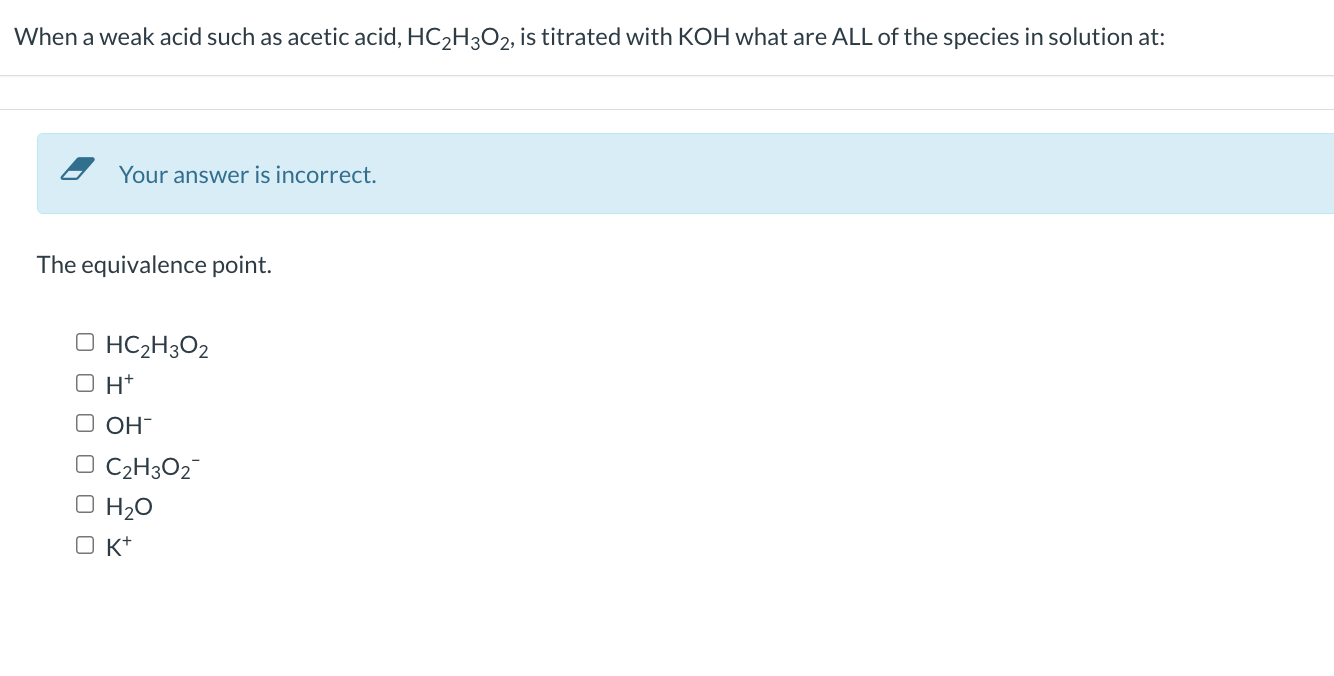Click 'The equivalence point.' heading

point(153,264)
